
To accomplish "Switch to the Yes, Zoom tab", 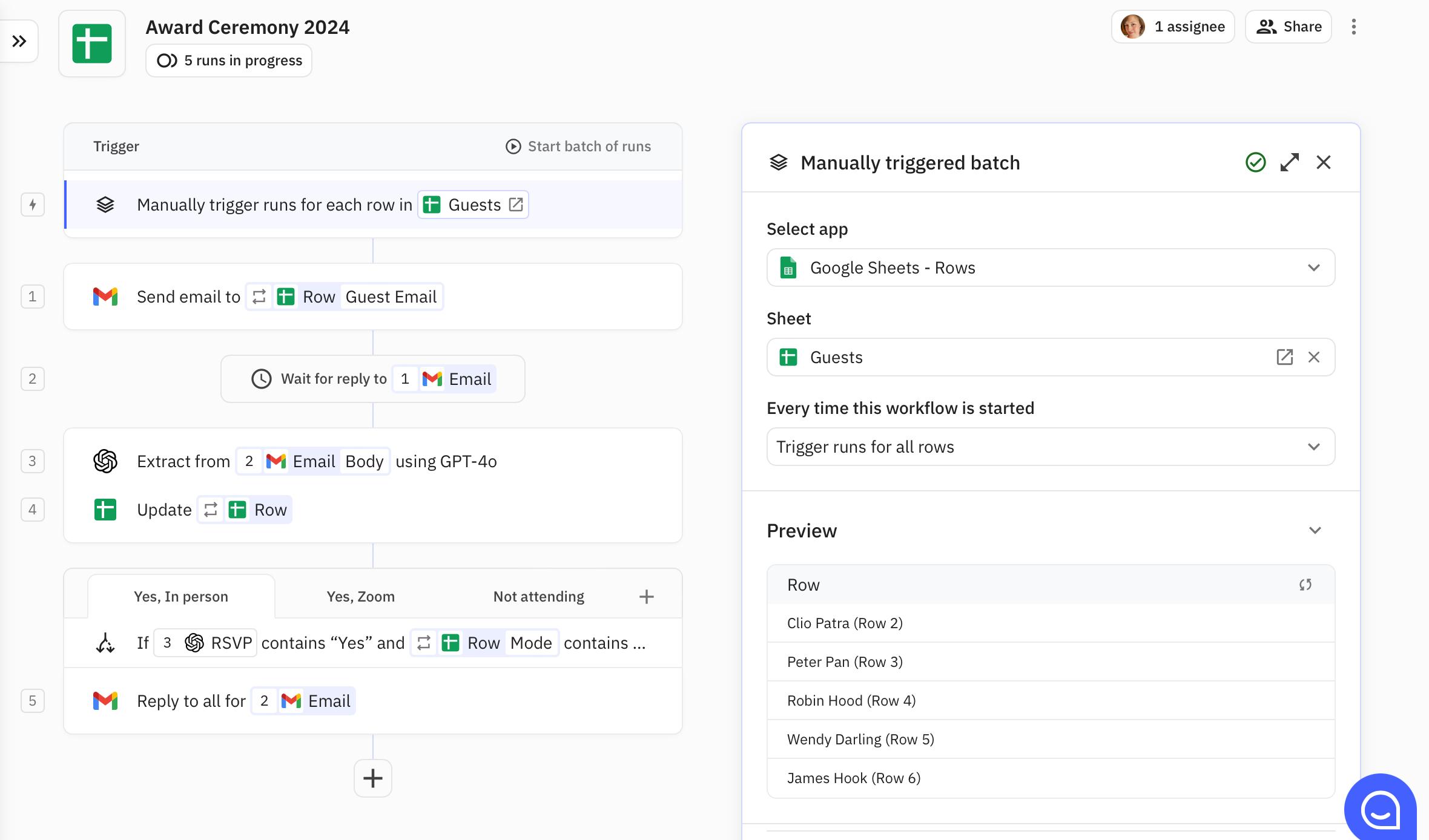I will pyautogui.click(x=360, y=597).
